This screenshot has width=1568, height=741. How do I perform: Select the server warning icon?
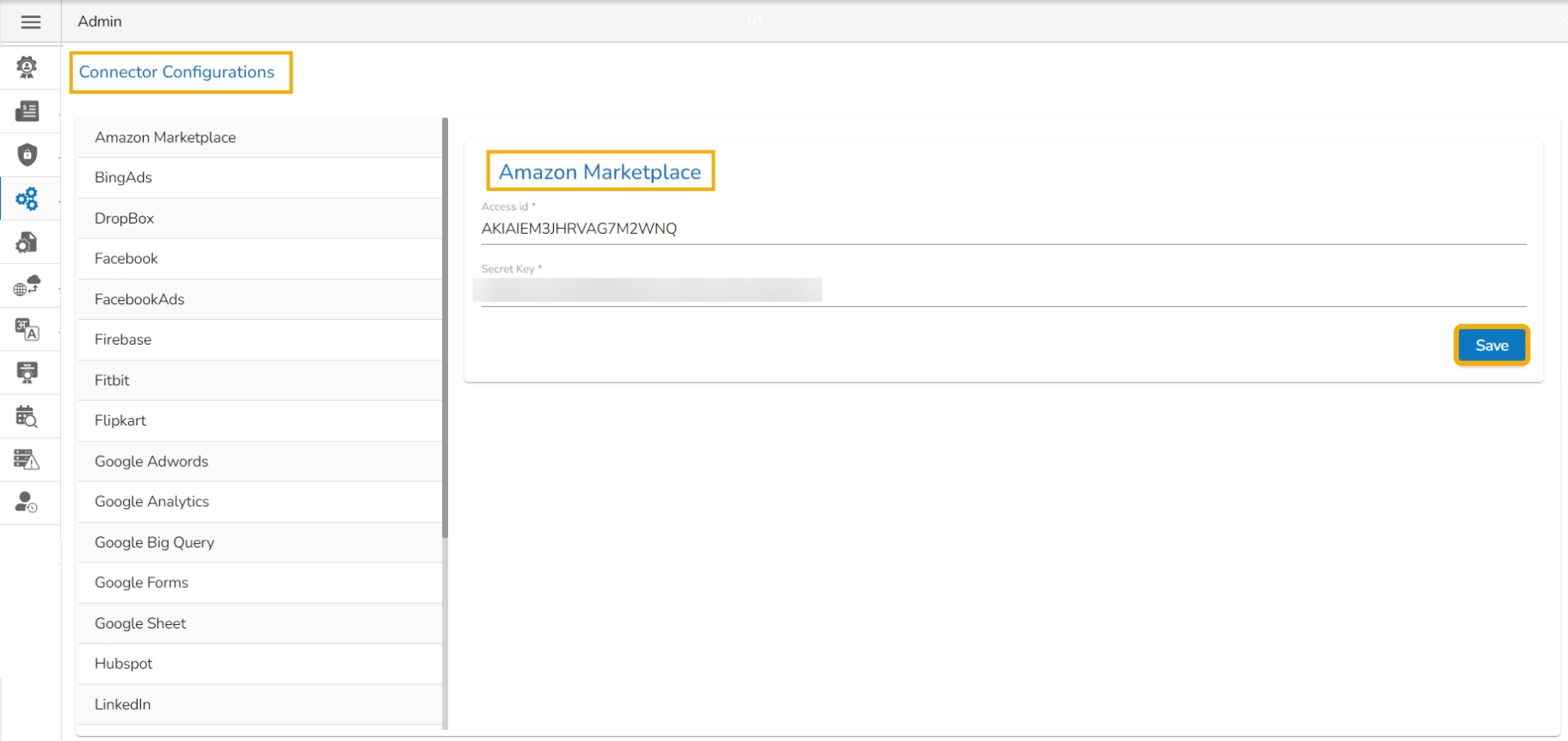pyautogui.click(x=28, y=459)
